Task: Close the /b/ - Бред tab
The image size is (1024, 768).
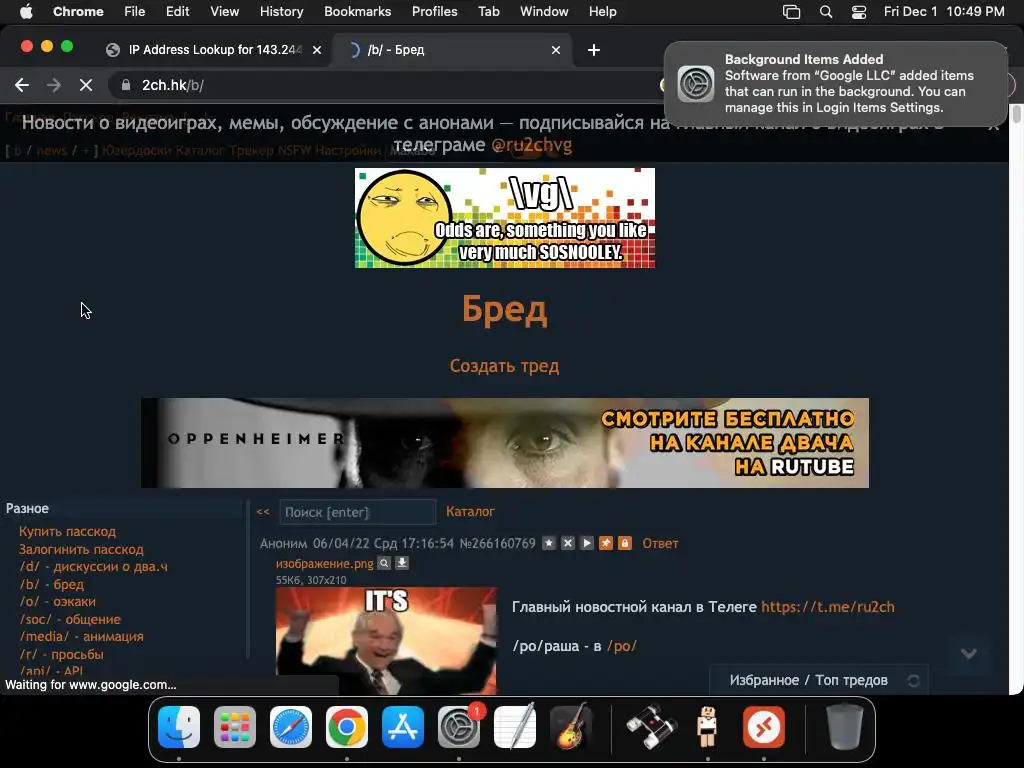Action: click(556, 50)
